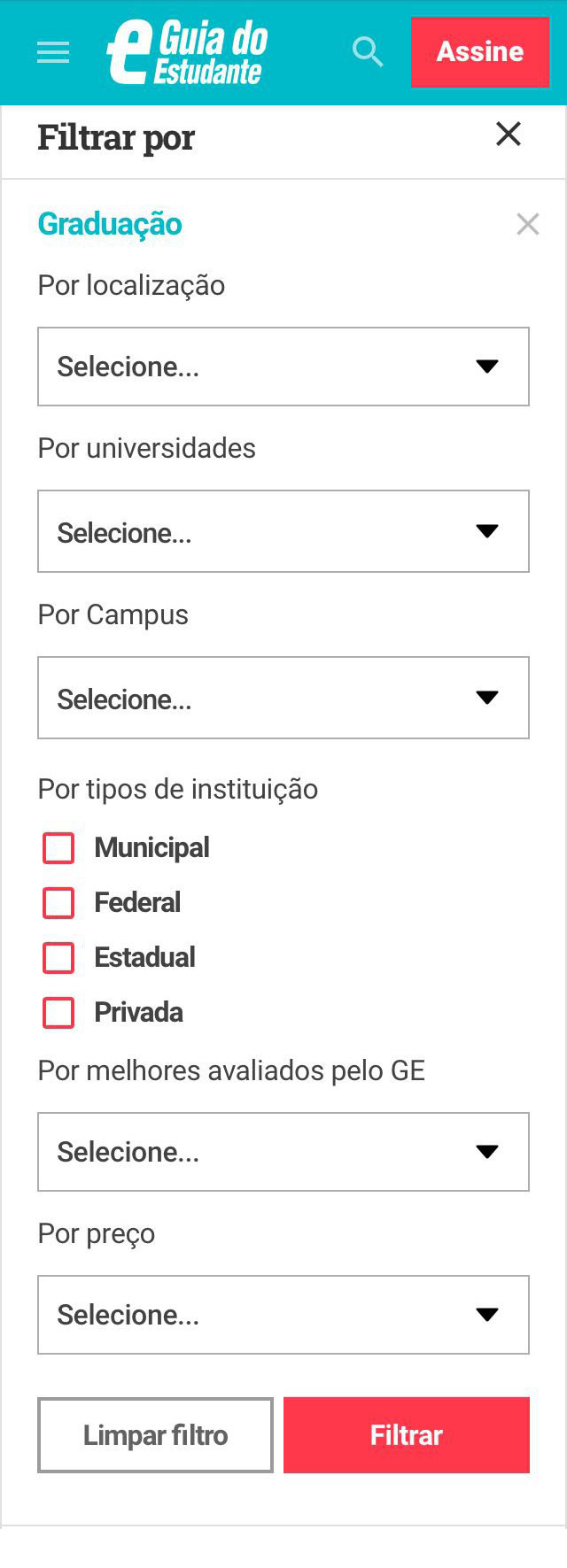Toggle the Estadual institution option
Viewport: 567px width, 1568px height.
pos(58,958)
